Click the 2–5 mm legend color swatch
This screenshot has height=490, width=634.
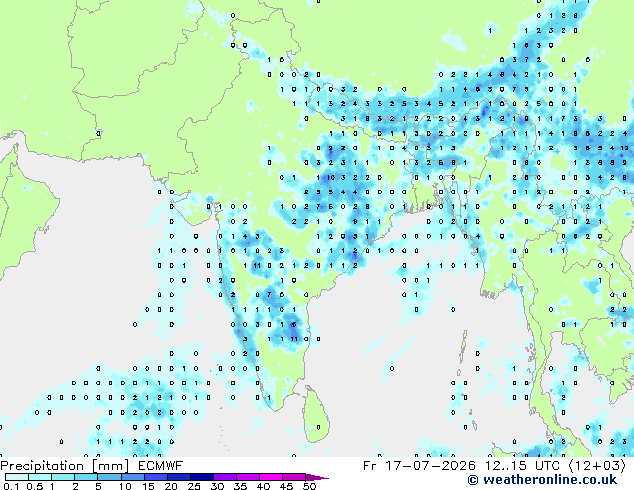click(87, 477)
